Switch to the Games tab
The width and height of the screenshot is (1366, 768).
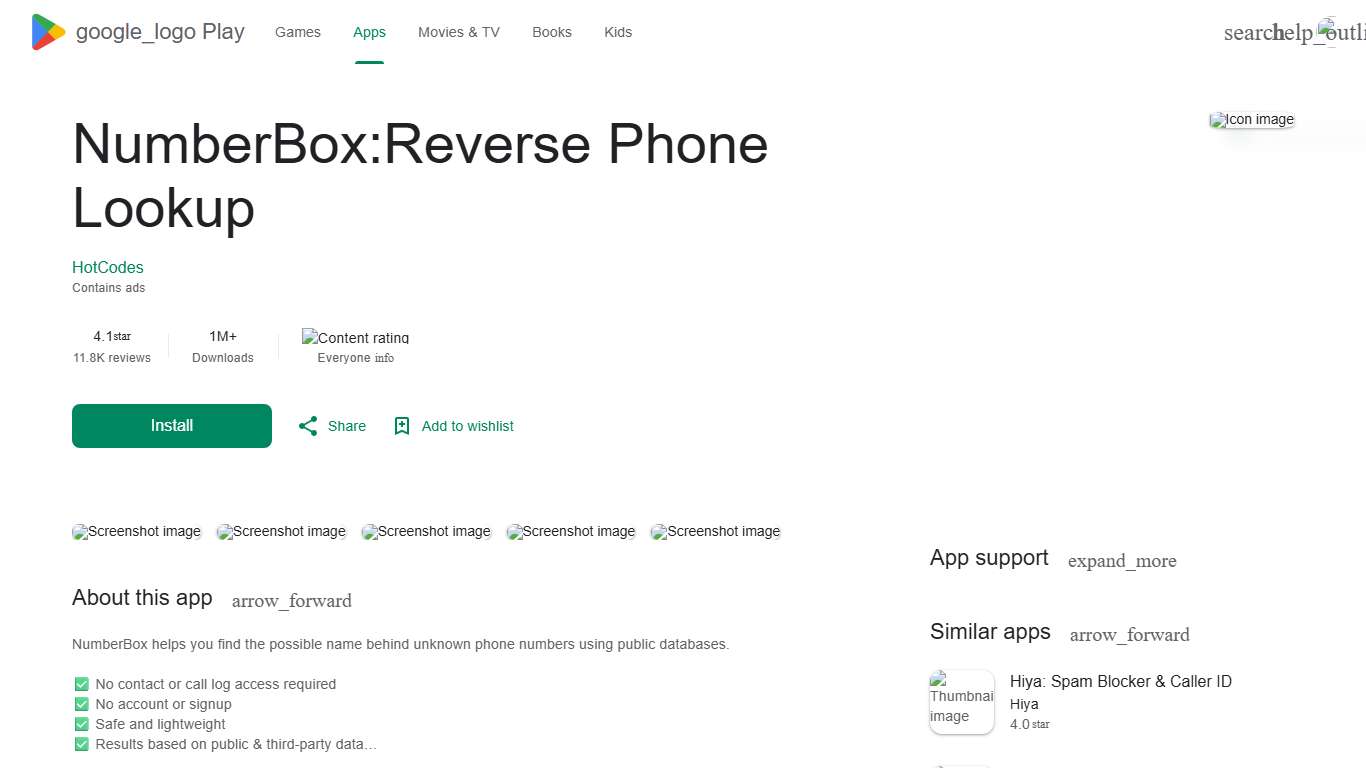pos(297,31)
